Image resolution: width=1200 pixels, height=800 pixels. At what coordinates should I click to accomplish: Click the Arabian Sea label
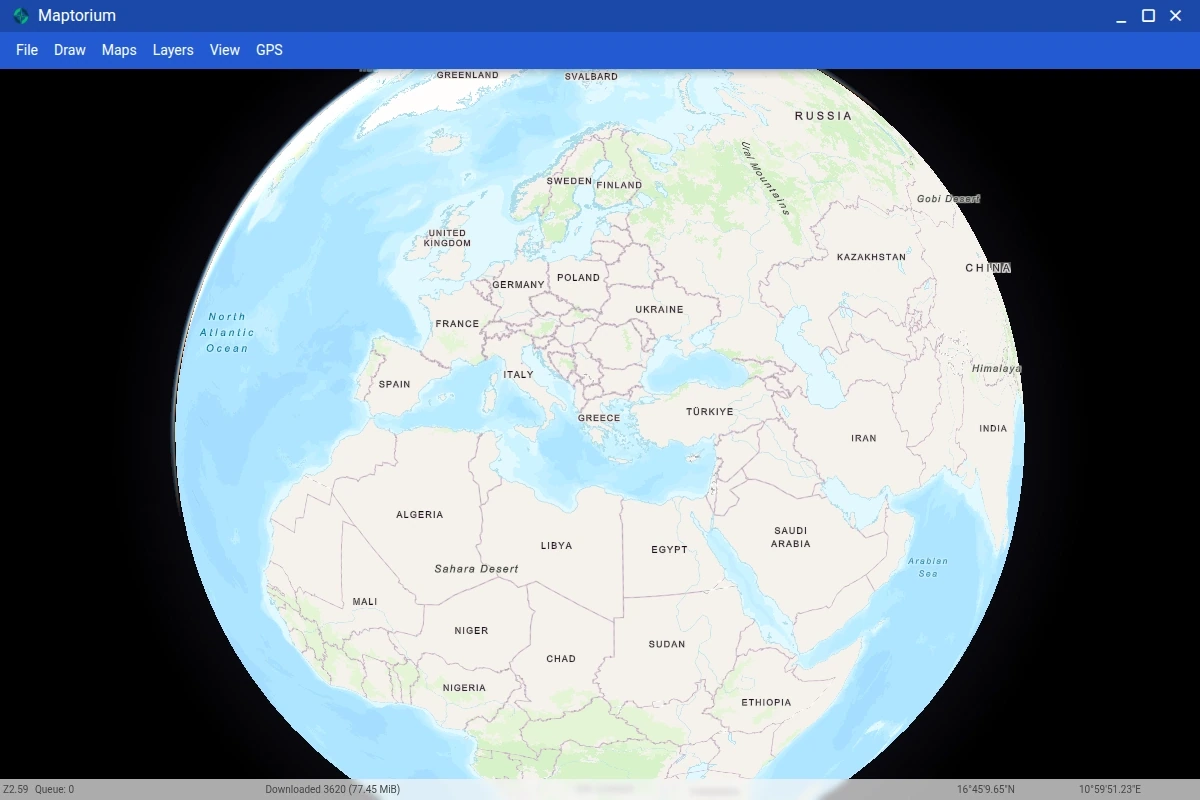pos(928,567)
